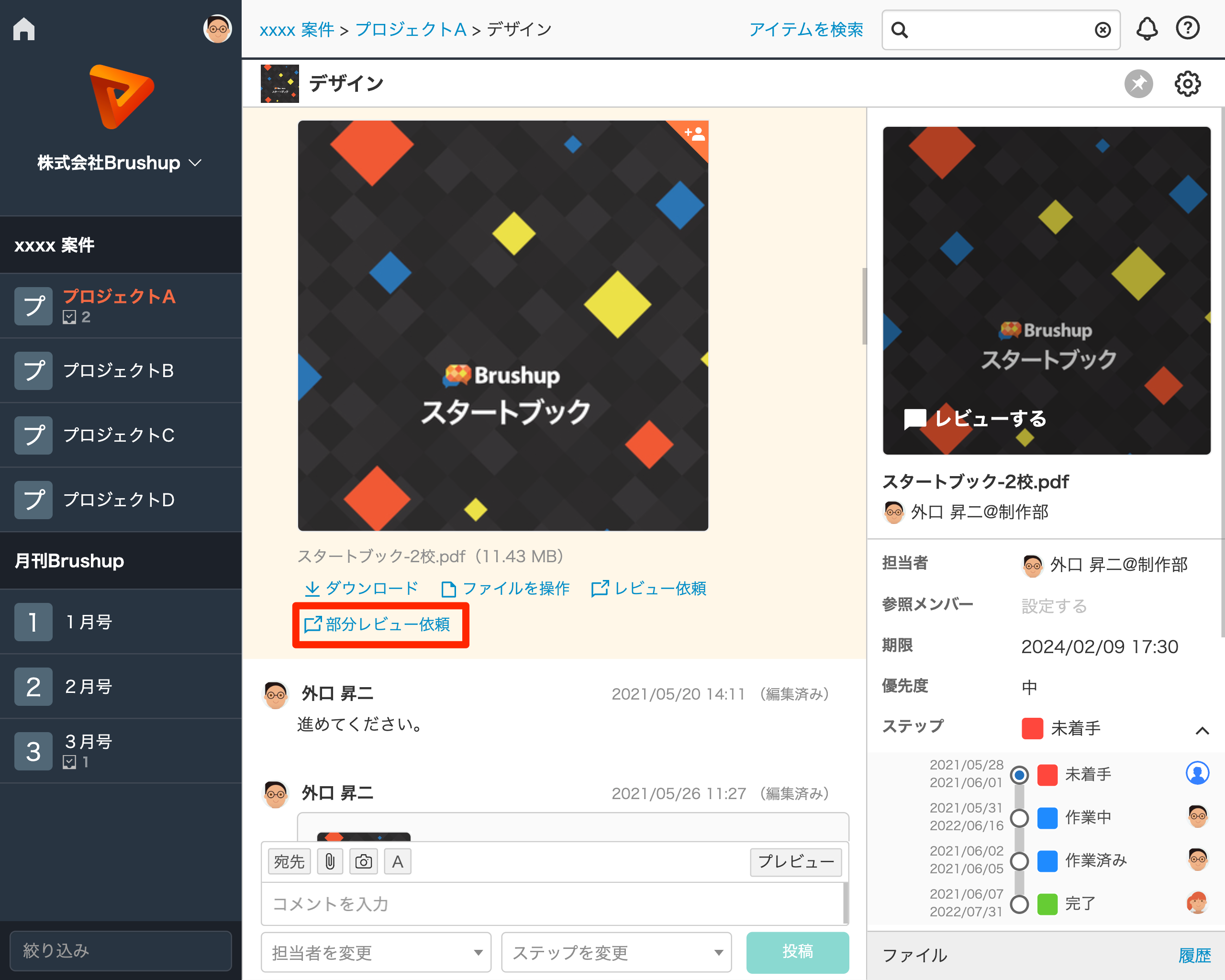Click the コメントを入力 comment field
1225x980 pixels.
(x=554, y=904)
